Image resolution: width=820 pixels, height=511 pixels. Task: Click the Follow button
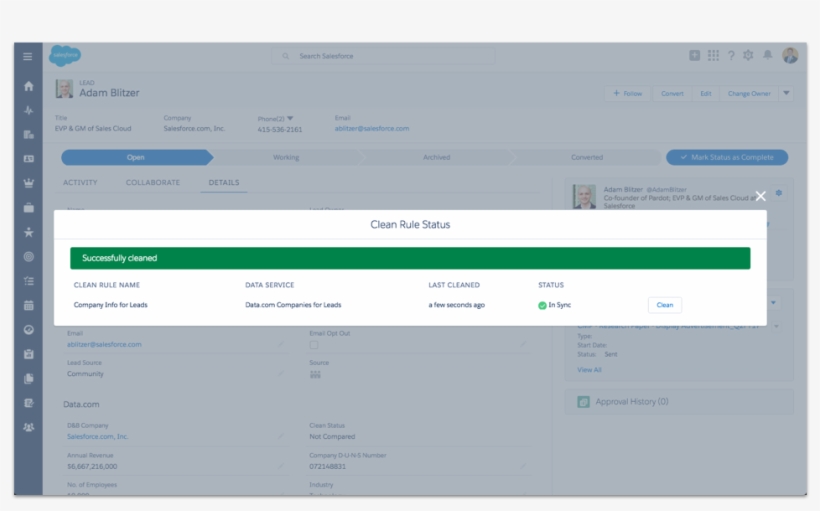628,94
